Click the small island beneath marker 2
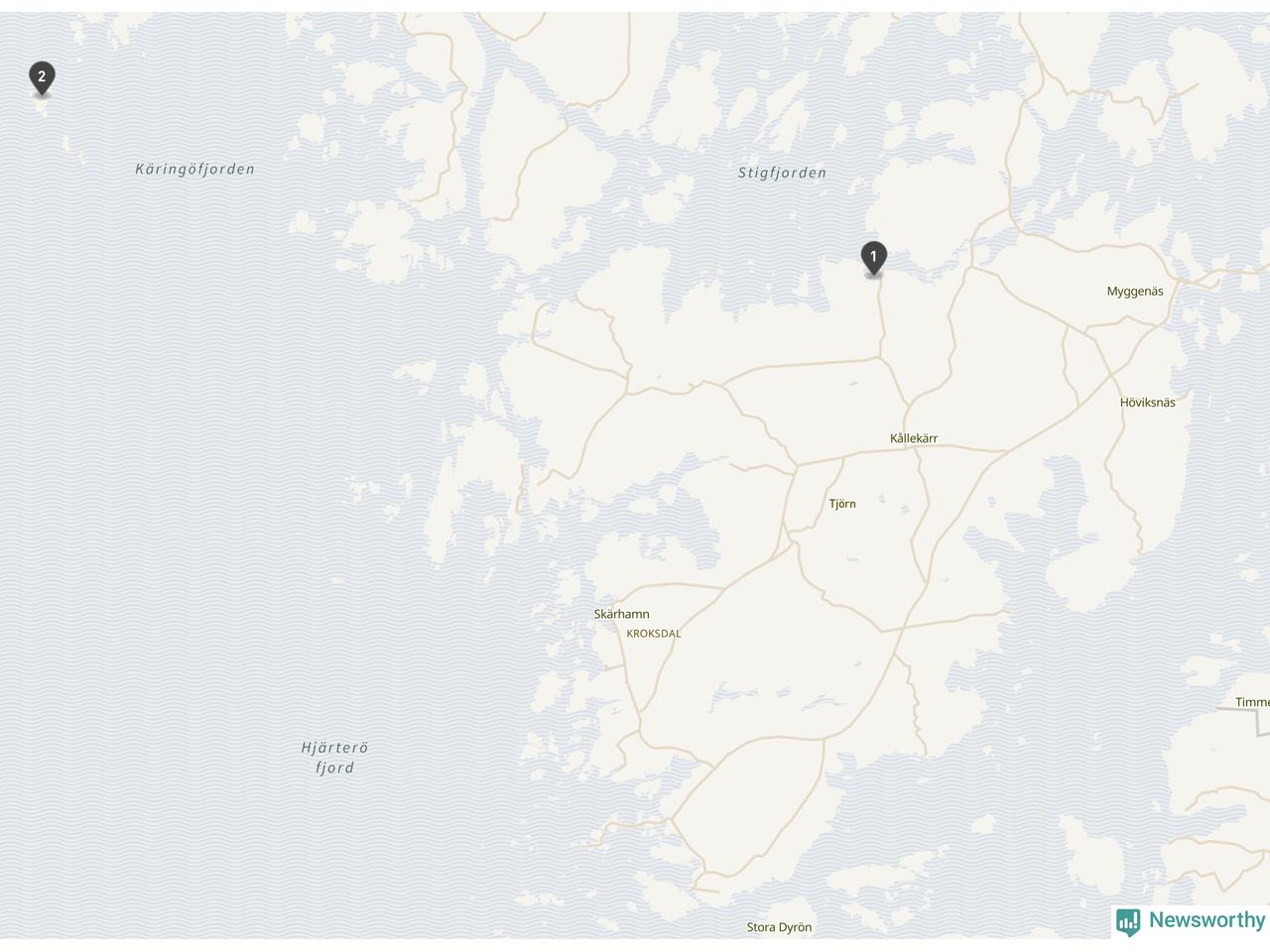Screen dimensions: 1270x952 coord(43,107)
